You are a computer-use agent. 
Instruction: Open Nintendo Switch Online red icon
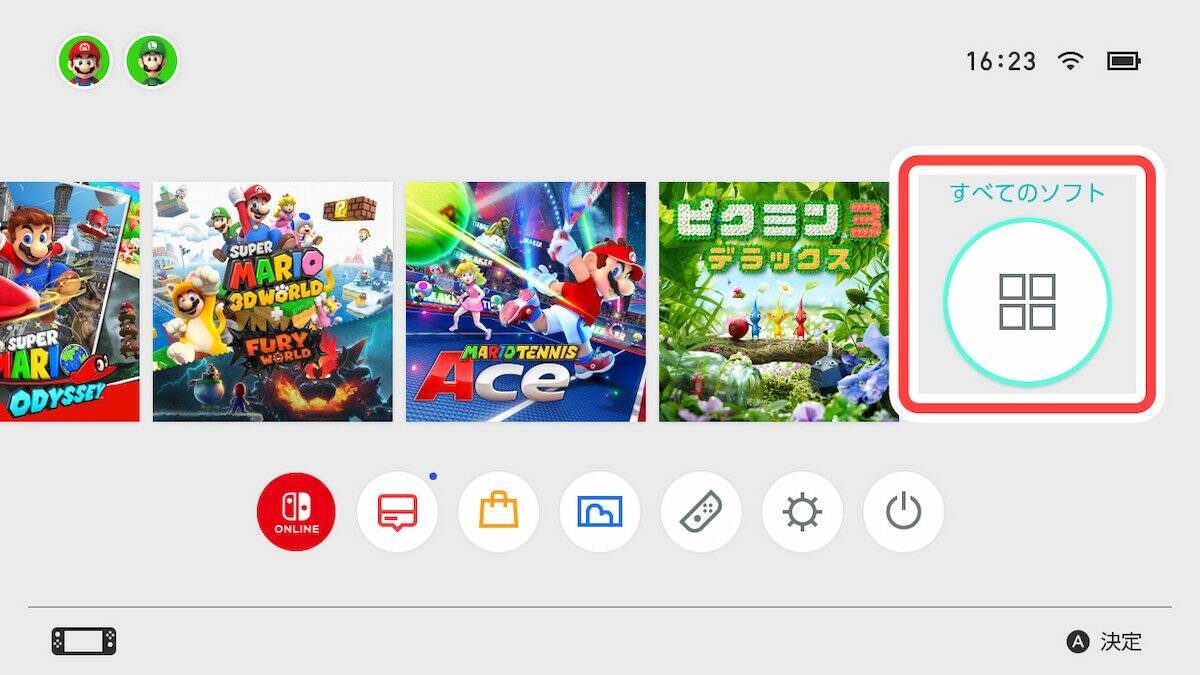coord(296,513)
